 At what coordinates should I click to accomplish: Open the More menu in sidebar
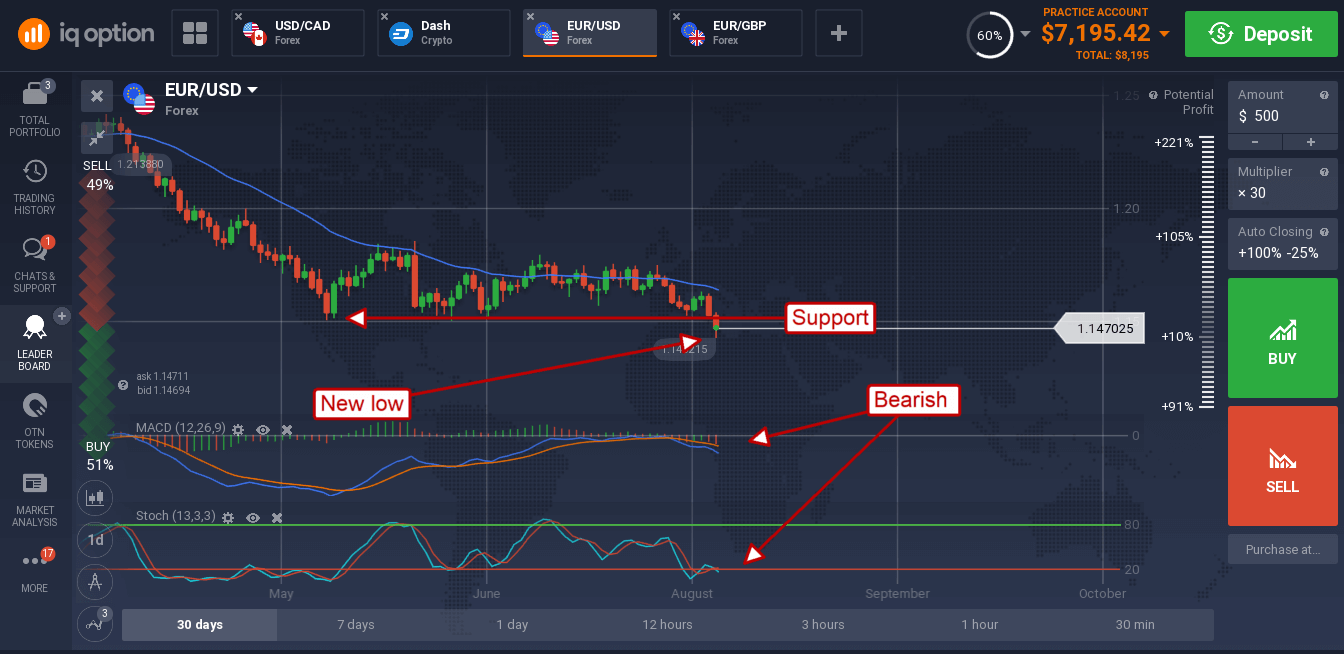(x=34, y=570)
